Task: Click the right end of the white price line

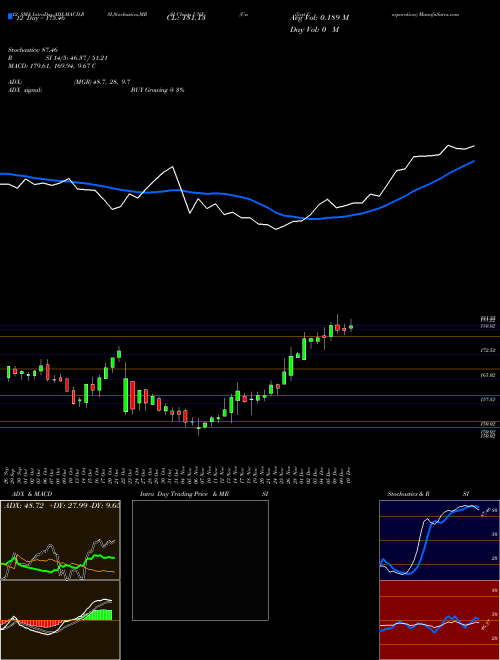Action: click(x=474, y=146)
